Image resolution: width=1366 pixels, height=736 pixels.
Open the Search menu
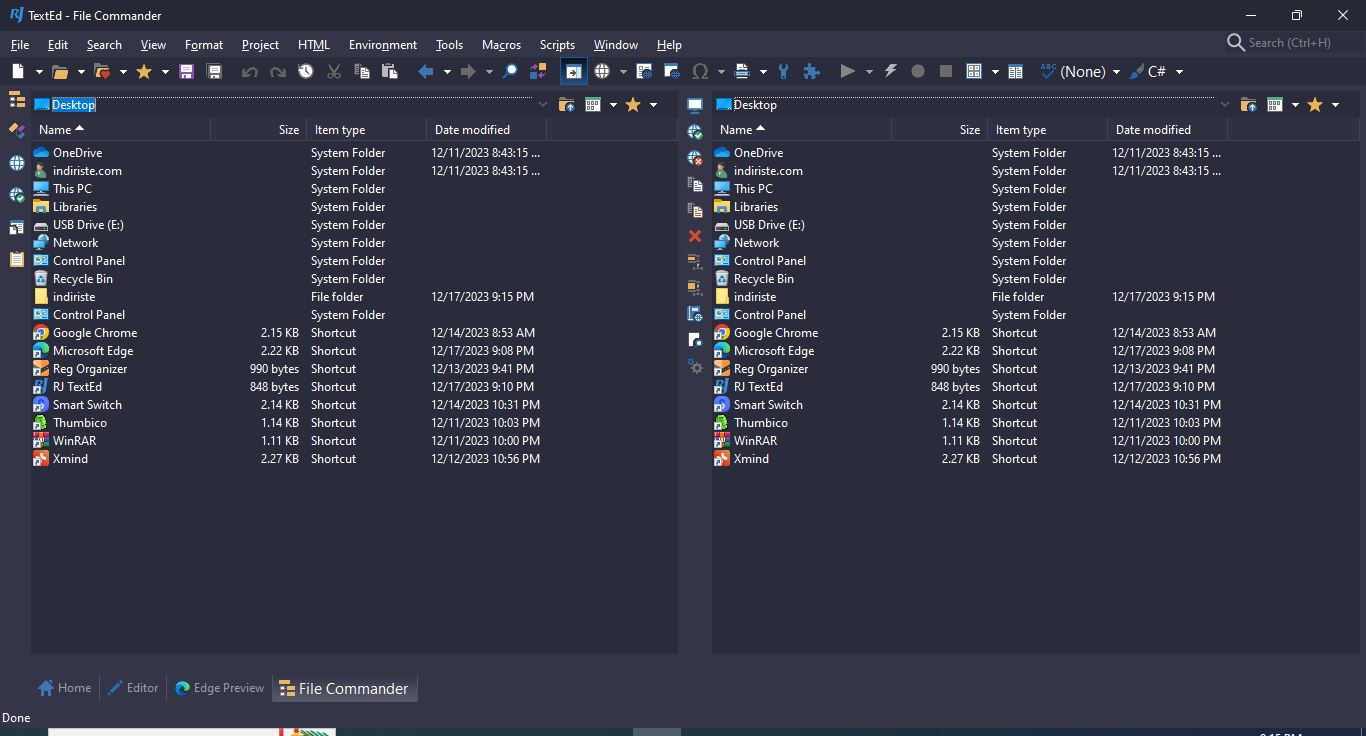click(104, 45)
